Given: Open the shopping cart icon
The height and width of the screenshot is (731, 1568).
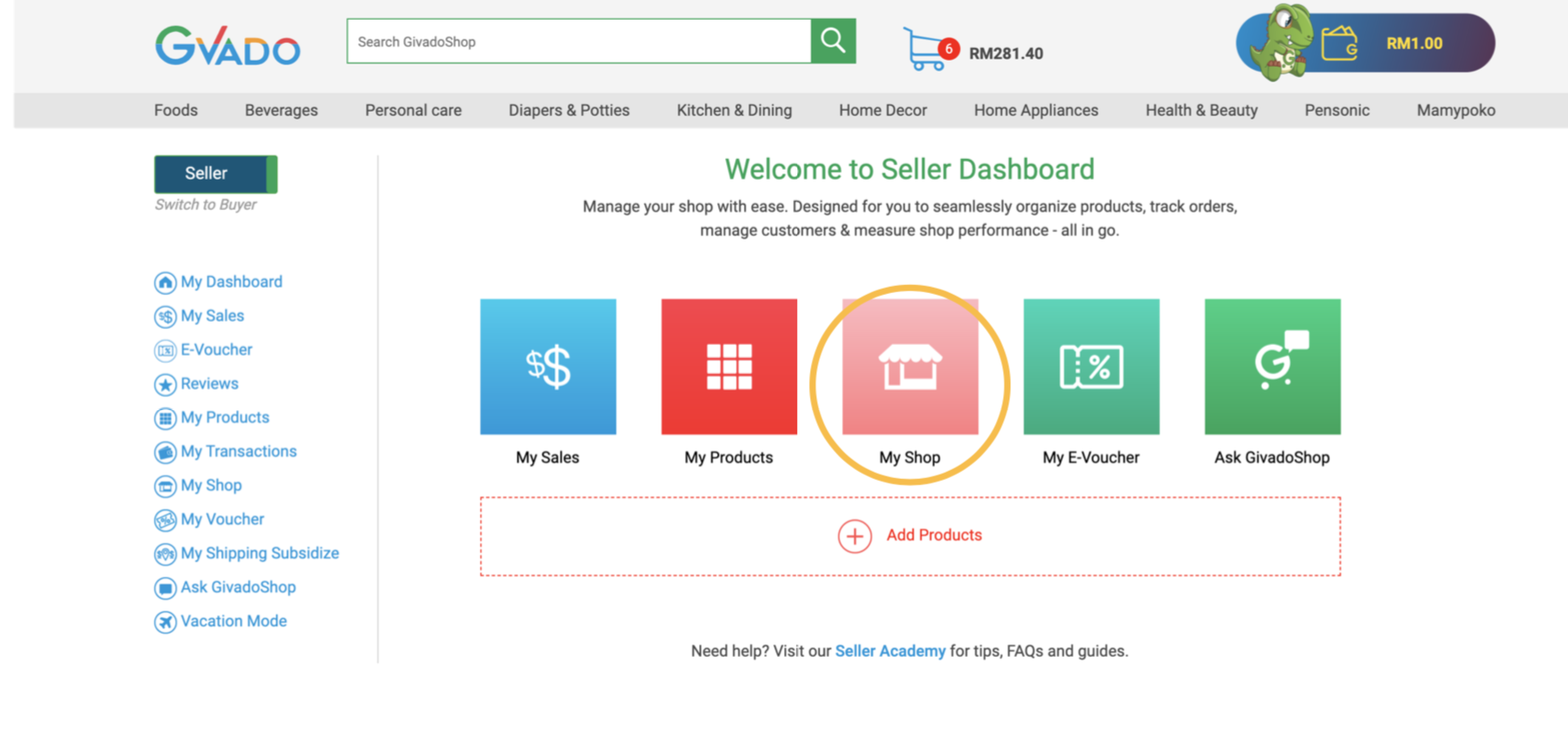Looking at the screenshot, I should pyautogui.click(x=930, y=48).
